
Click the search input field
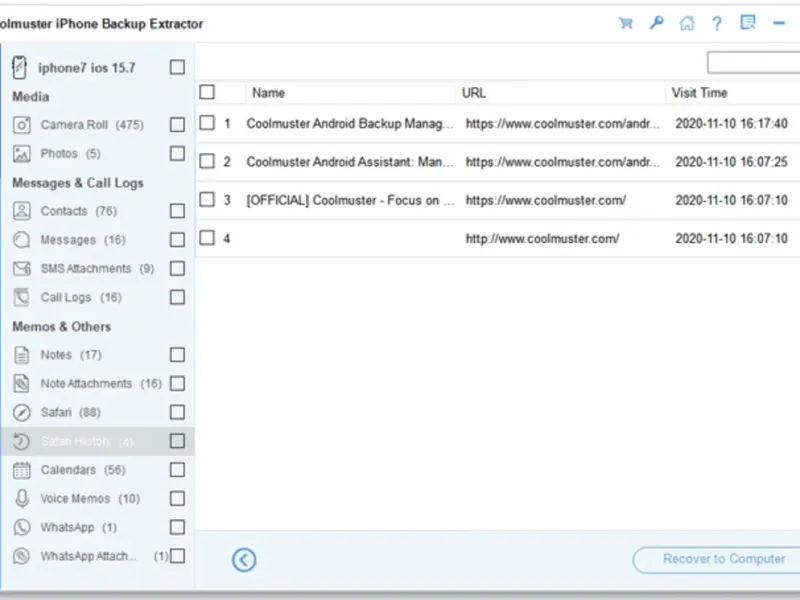(752, 63)
